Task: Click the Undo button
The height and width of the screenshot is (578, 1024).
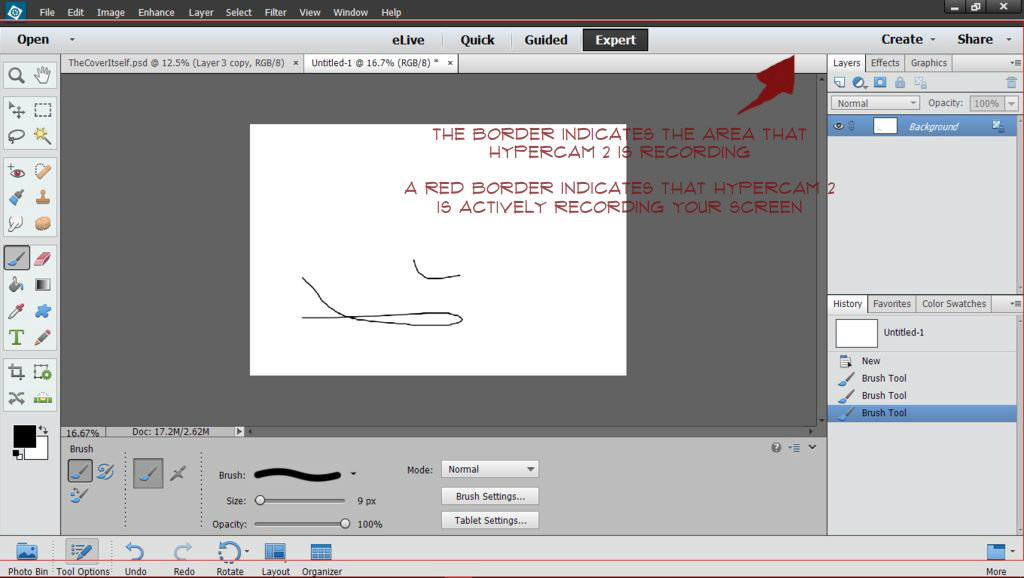Action: (x=135, y=557)
